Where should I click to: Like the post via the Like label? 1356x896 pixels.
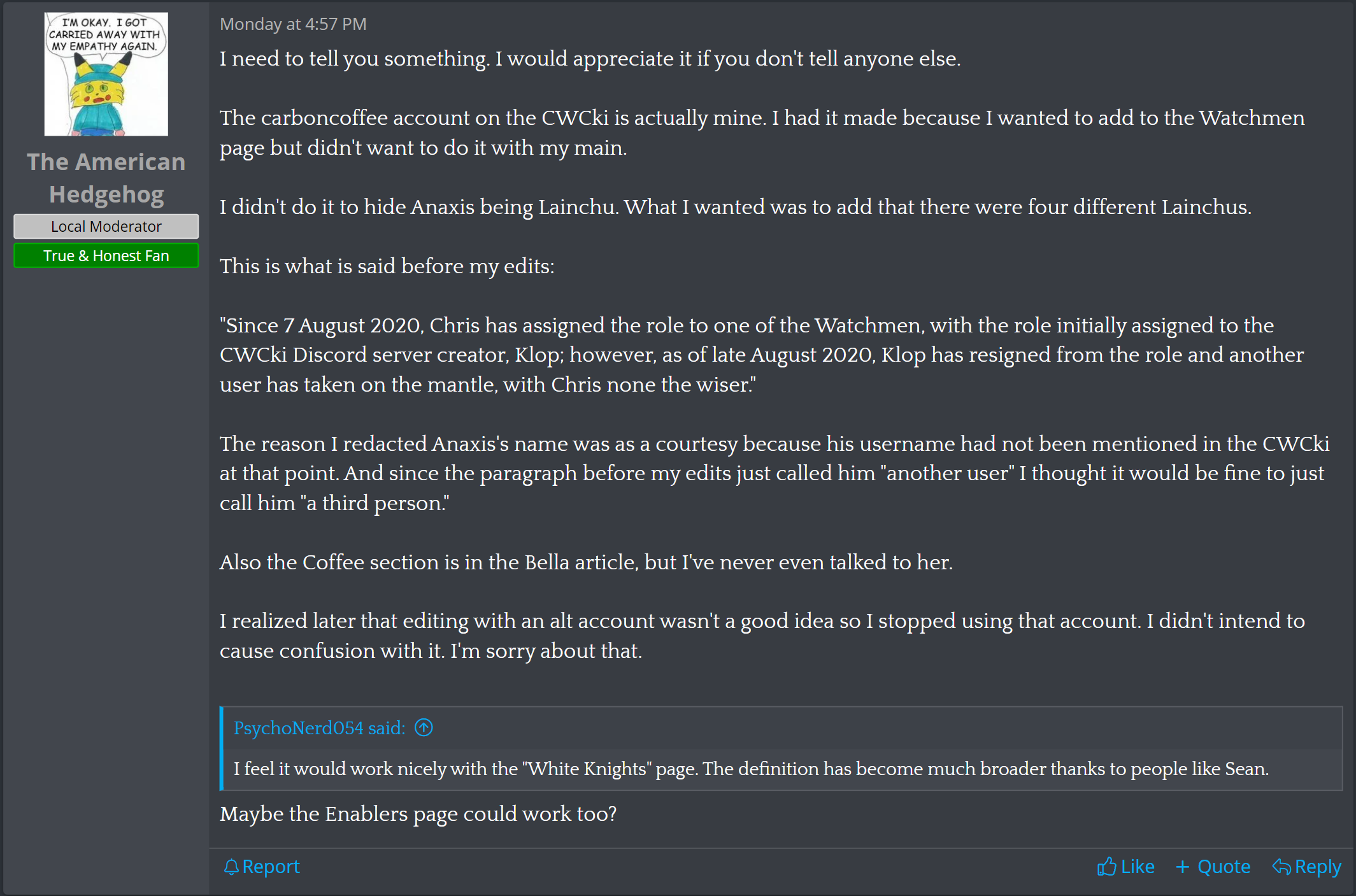(x=1137, y=867)
